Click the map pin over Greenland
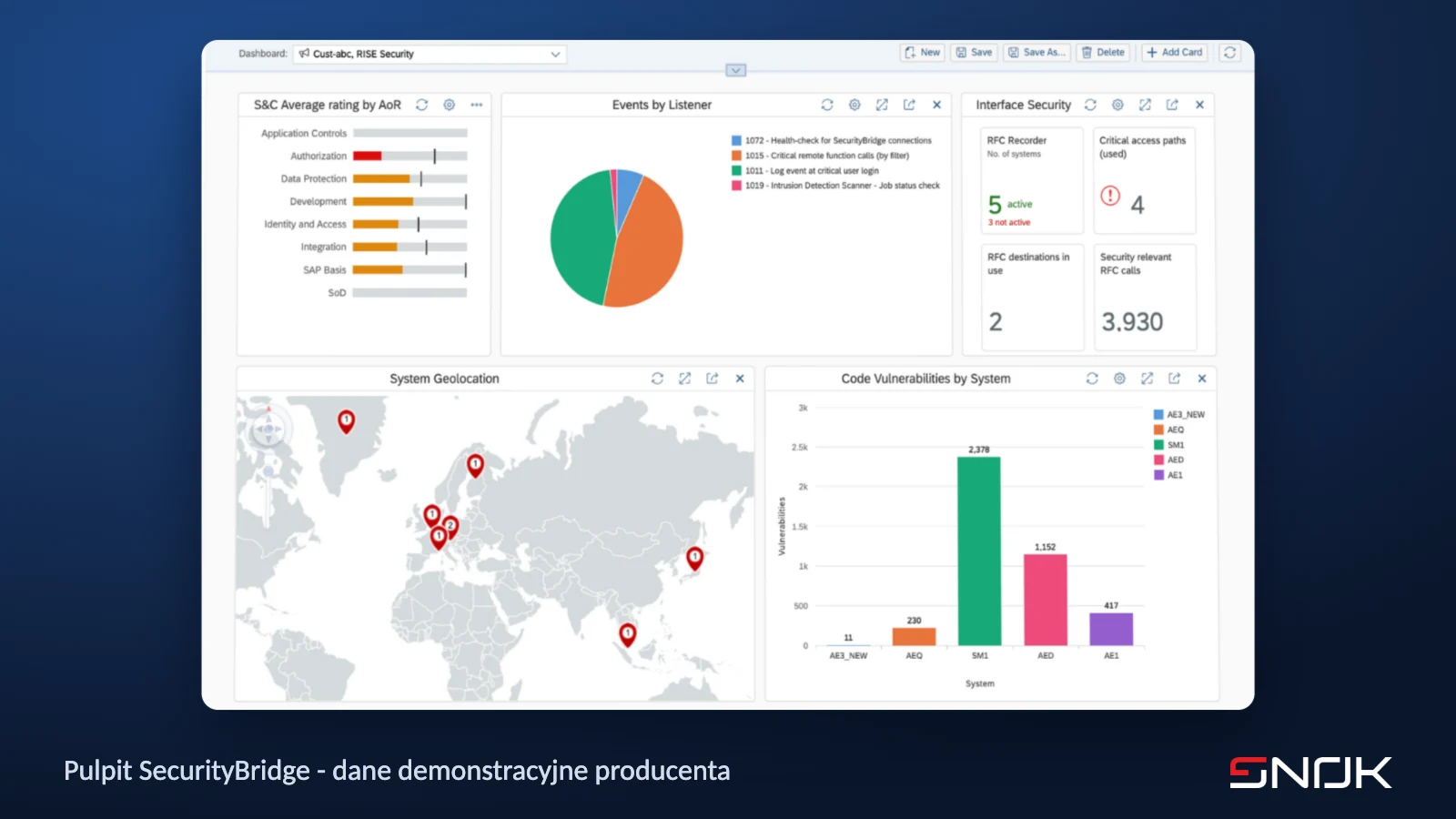Viewport: 1456px width, 819px height. tap(346, 420)
